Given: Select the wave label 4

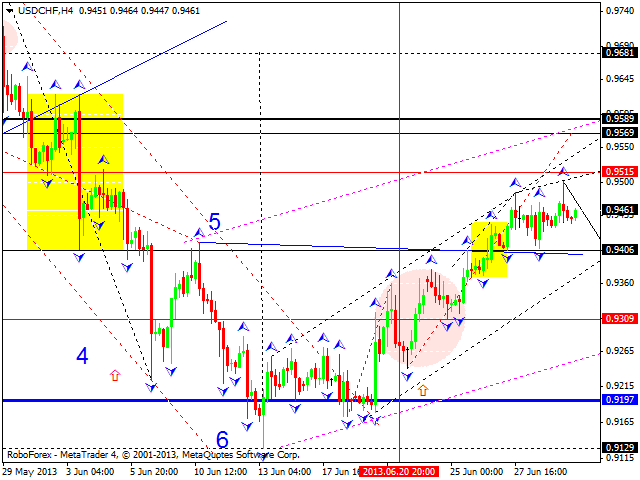Looking at the screenshot, I should [82, 356].
